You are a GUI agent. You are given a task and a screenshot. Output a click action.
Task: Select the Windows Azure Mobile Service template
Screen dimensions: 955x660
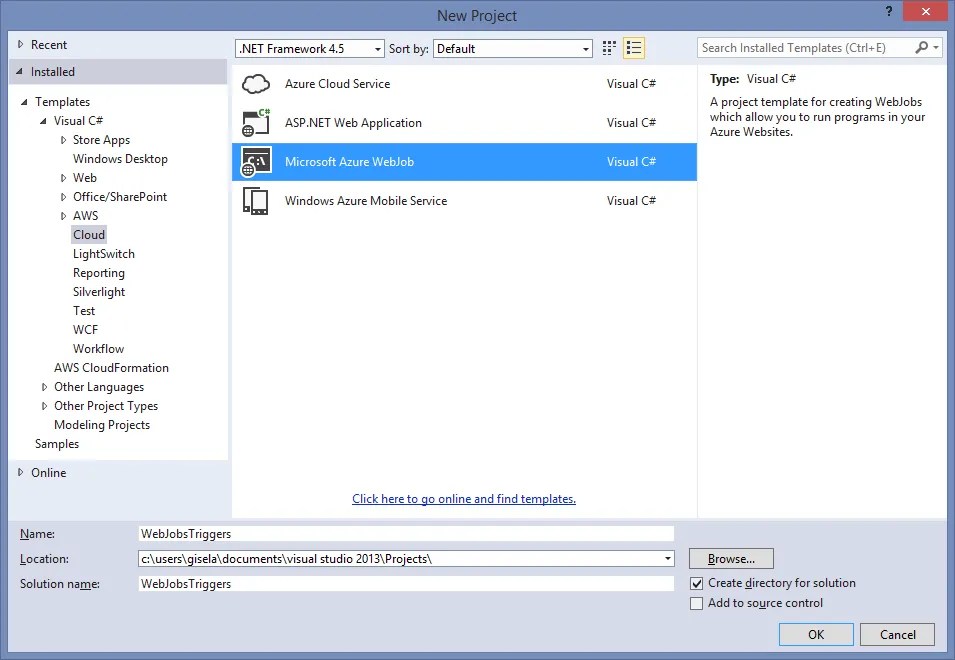pyautogui.click(x=464, y=201)
